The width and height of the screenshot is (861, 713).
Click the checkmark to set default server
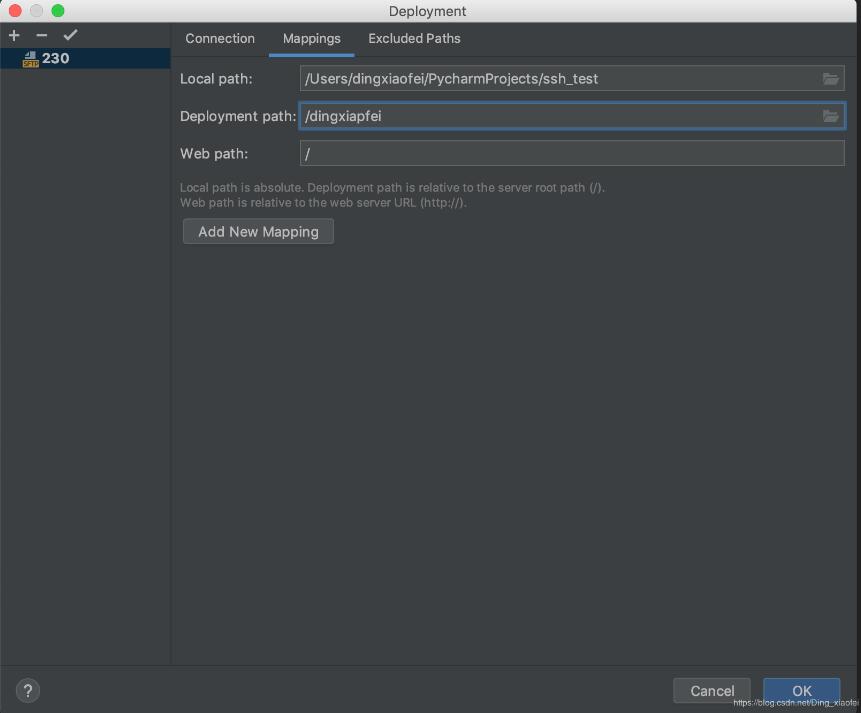click(x=70, y=35)
